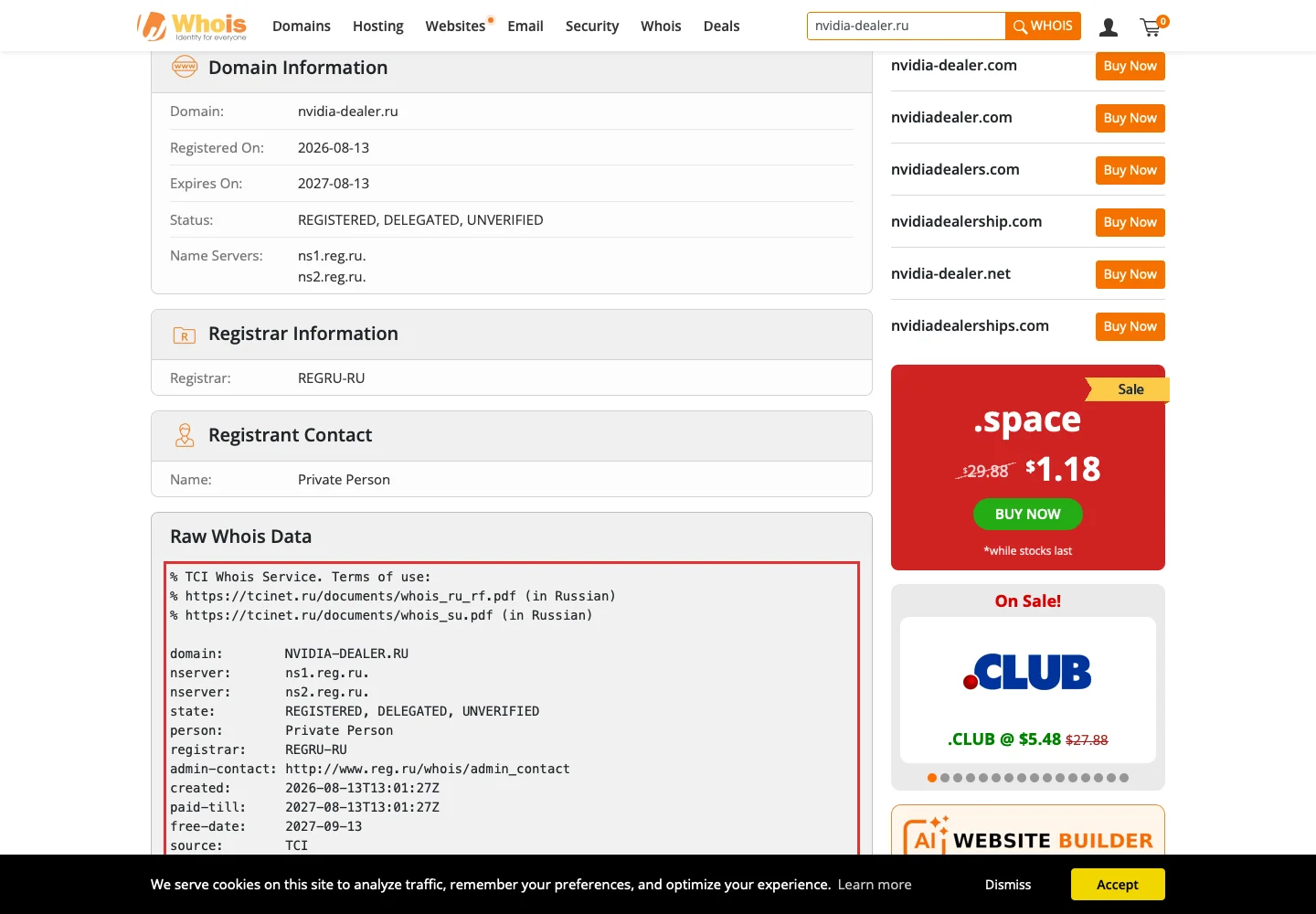Buy Now for nvidia-dealer.com
The width and height of the screenshot is (1316, 914).
(1130, 66)
